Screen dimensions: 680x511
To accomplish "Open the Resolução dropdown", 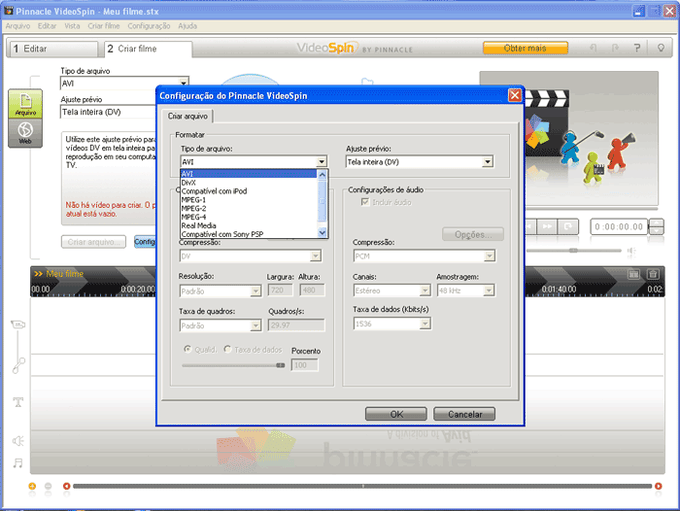I will click(x=256, y=291).
